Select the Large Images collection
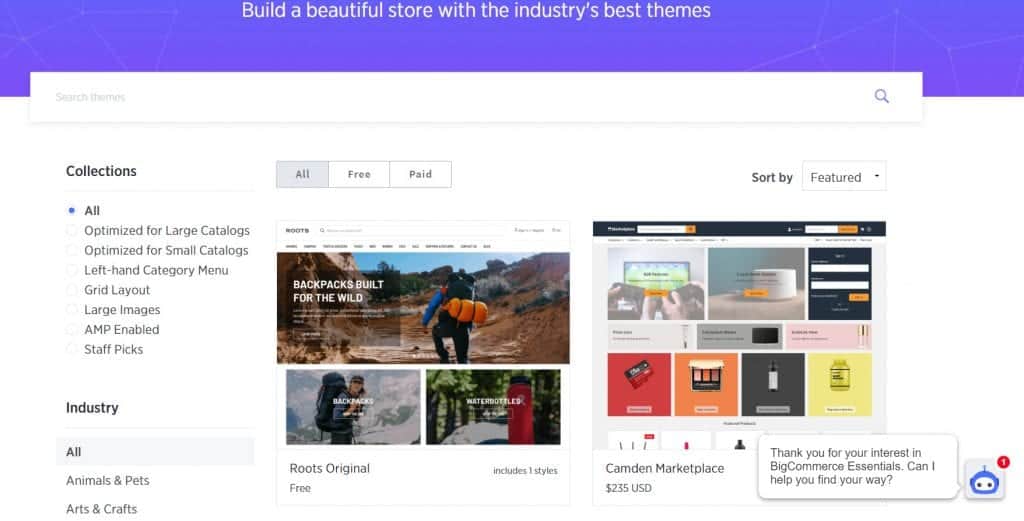 (113, 309)
